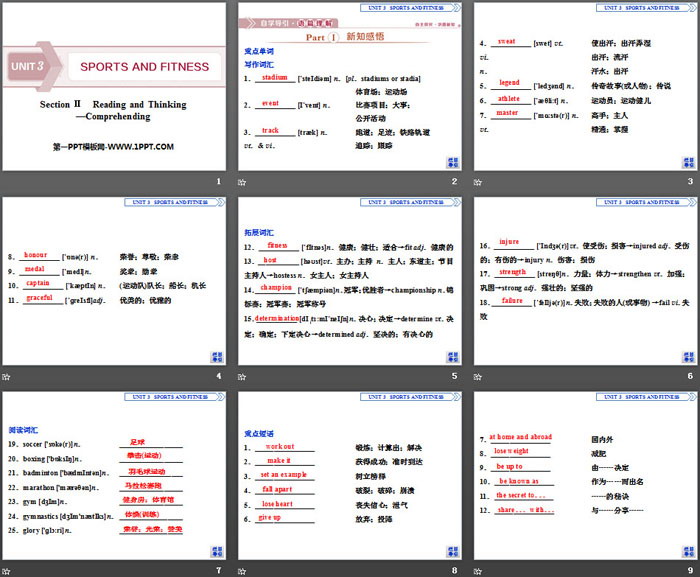
Task: Click the animation star below slide 6
Action: click(476, 377)
